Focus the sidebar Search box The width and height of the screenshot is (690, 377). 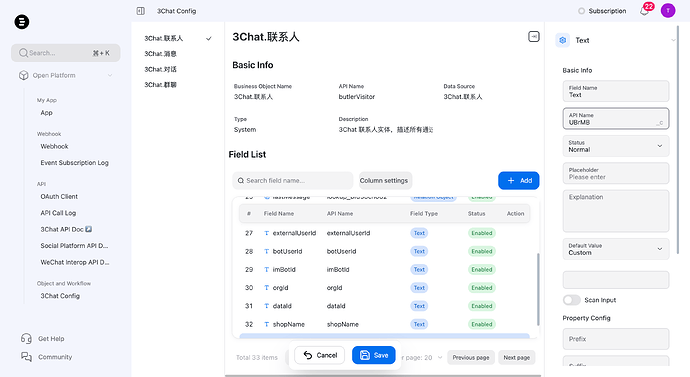tap(66, 53)
